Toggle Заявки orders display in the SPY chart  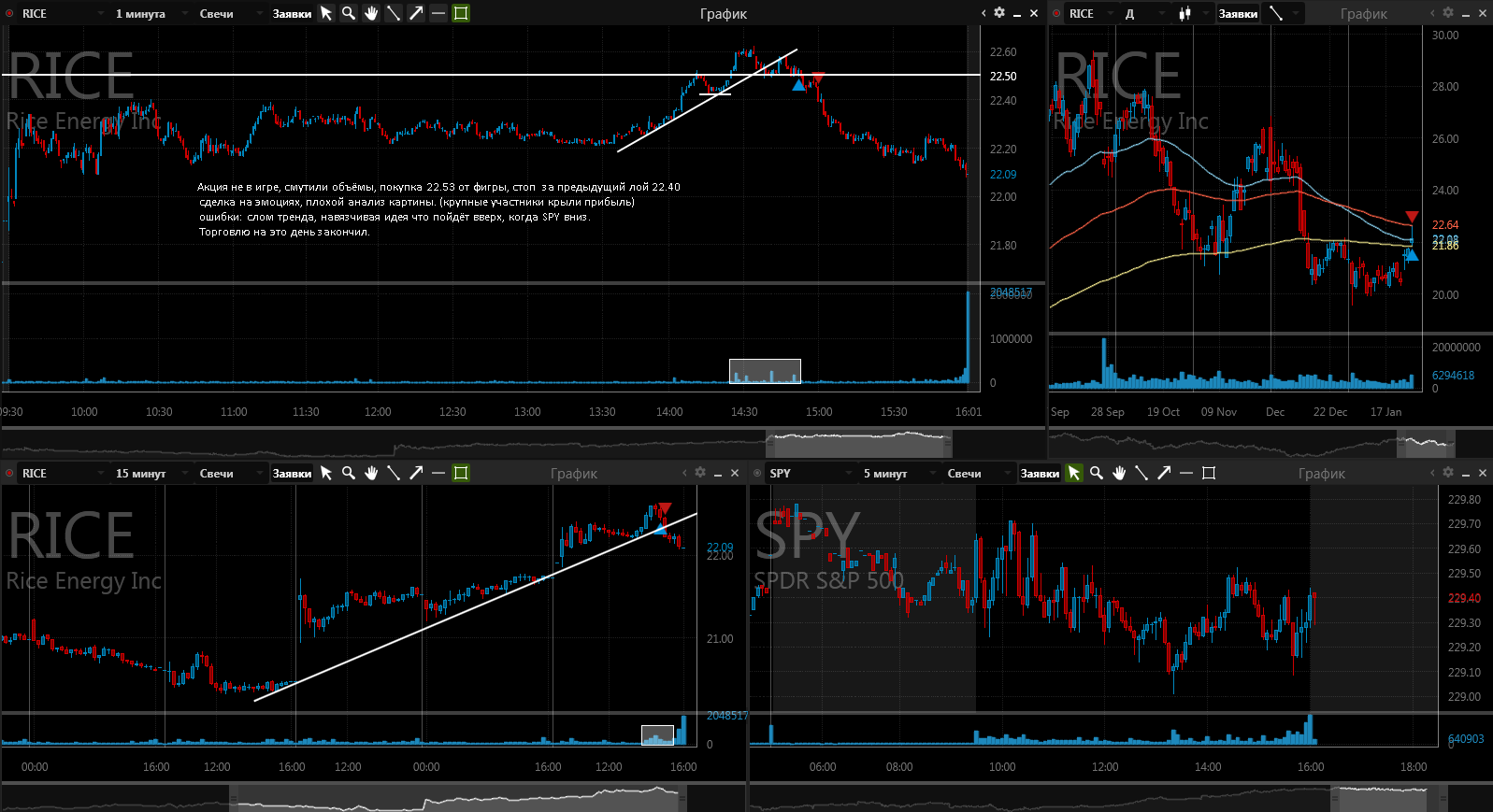1040,473
